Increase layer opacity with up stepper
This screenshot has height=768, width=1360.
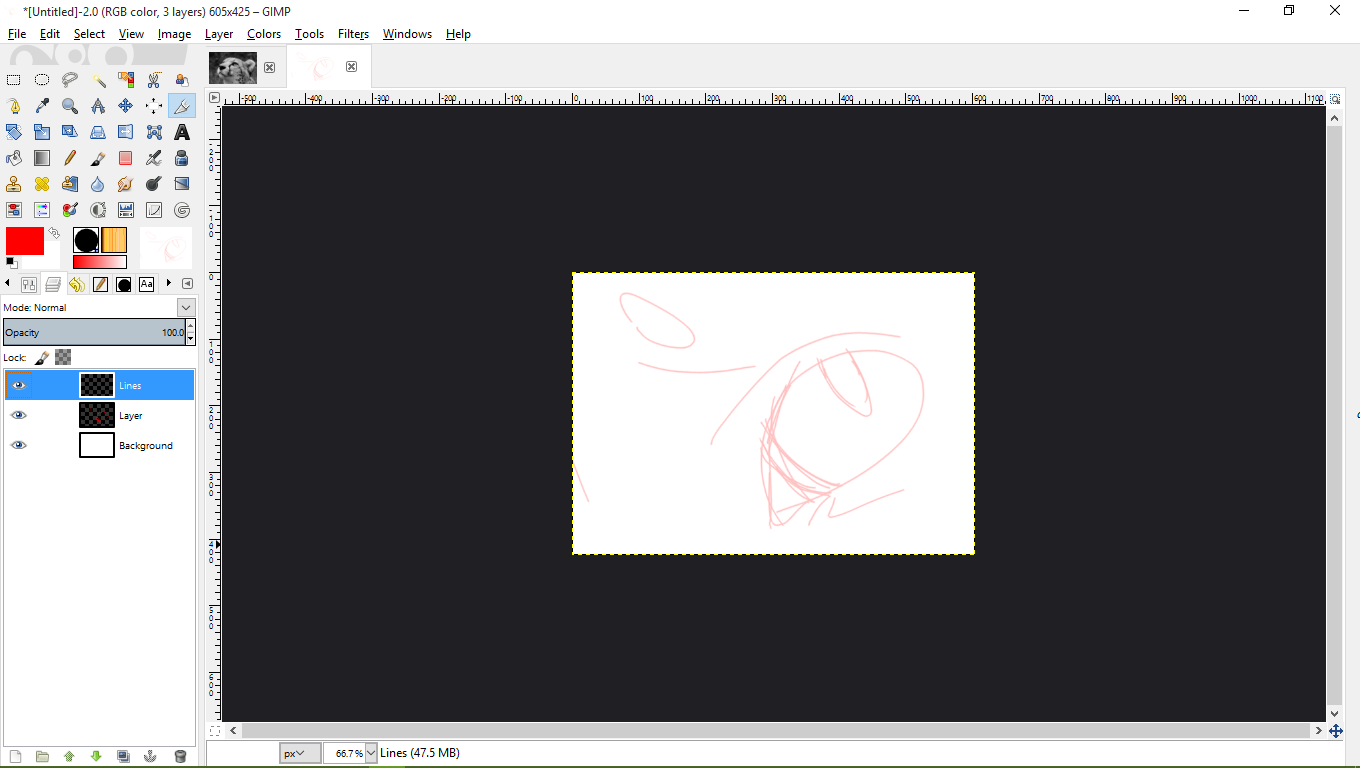pos(191,326)
